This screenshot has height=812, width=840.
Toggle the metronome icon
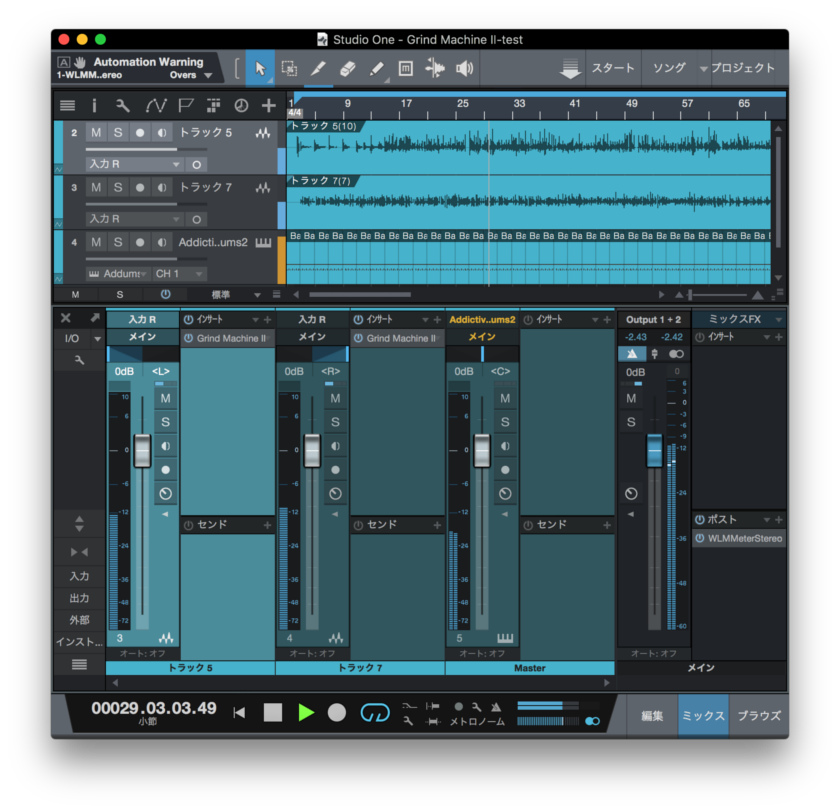click(496, 706)
